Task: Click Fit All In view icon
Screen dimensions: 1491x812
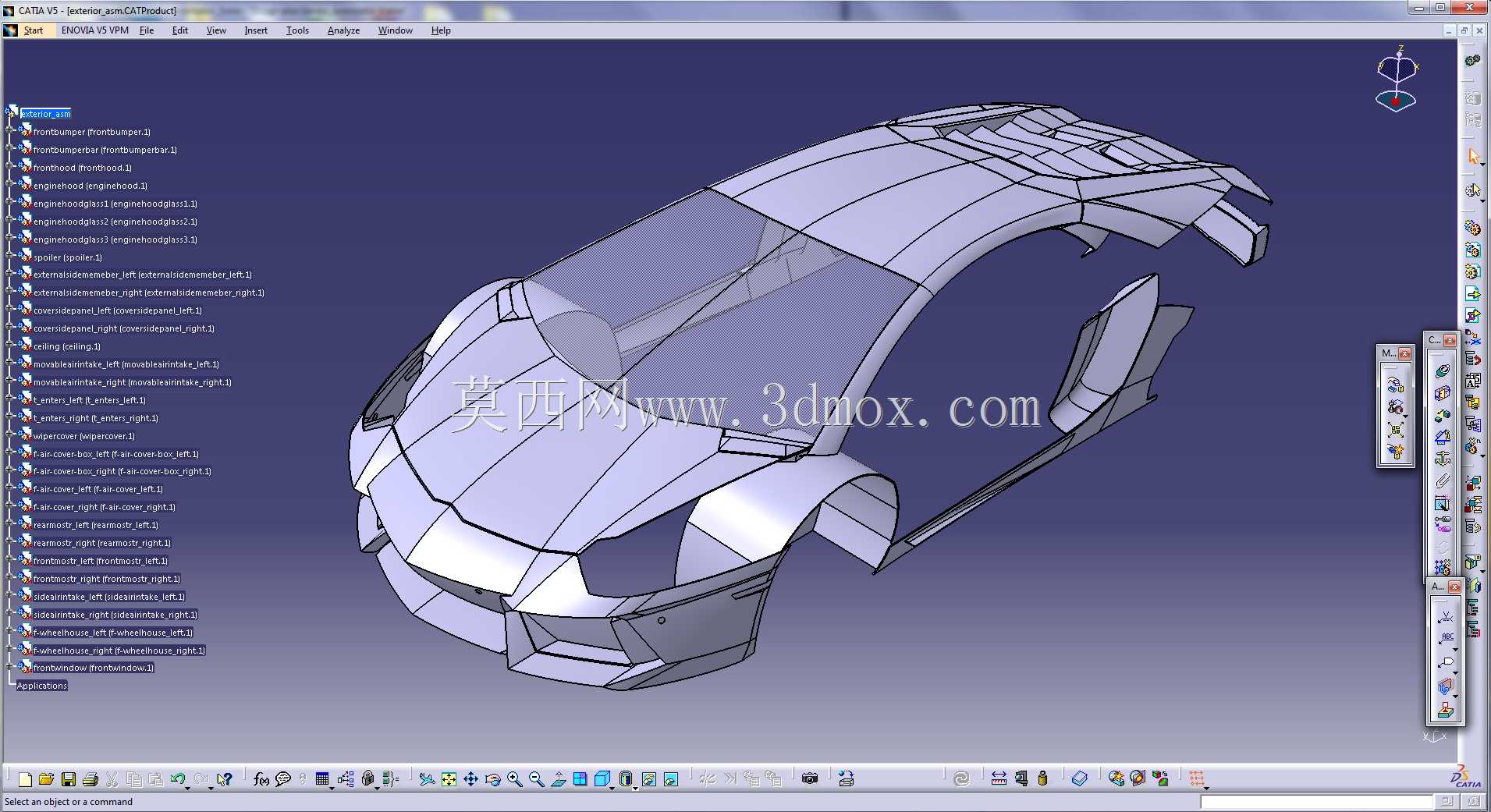Action: pyautogui.click(x=449, y=778)
